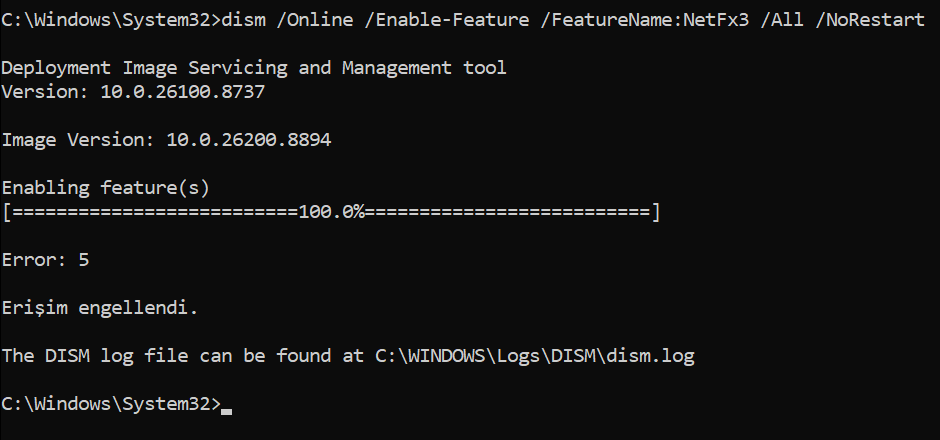Click the 'Enabling feature(s)' line
The height and width of the screenshot is (440, 940).
(106, 189)
